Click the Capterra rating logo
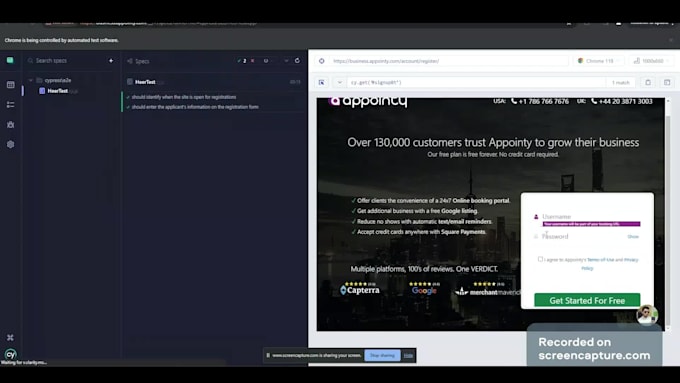The width and height of the screenshot is (680, 383). [x=360, y=290]
